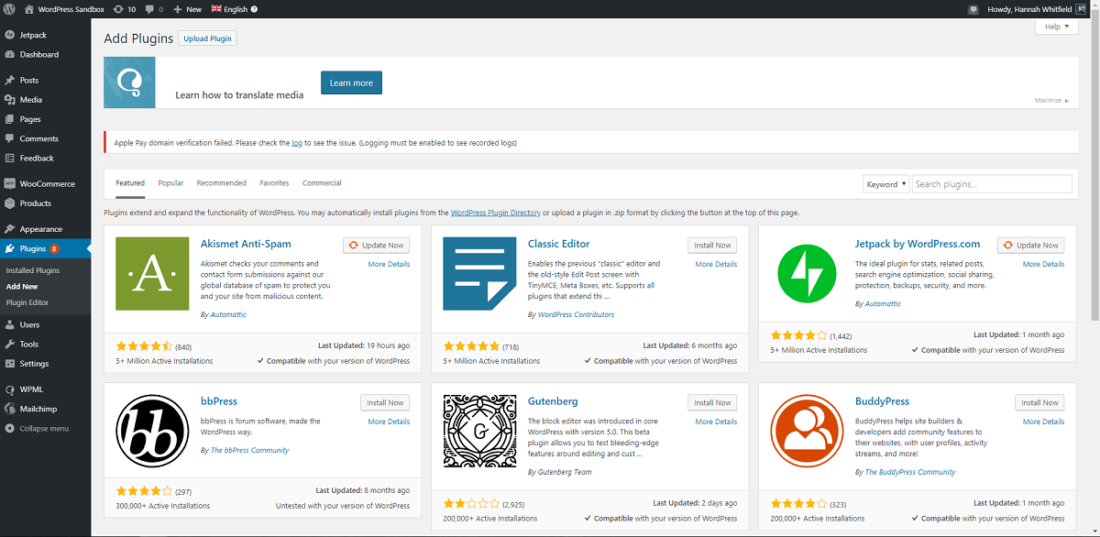This screenshot has width=1100, height=537.
Task: Collapse the admin sidebar menu
Action: [x=45, y=428]
